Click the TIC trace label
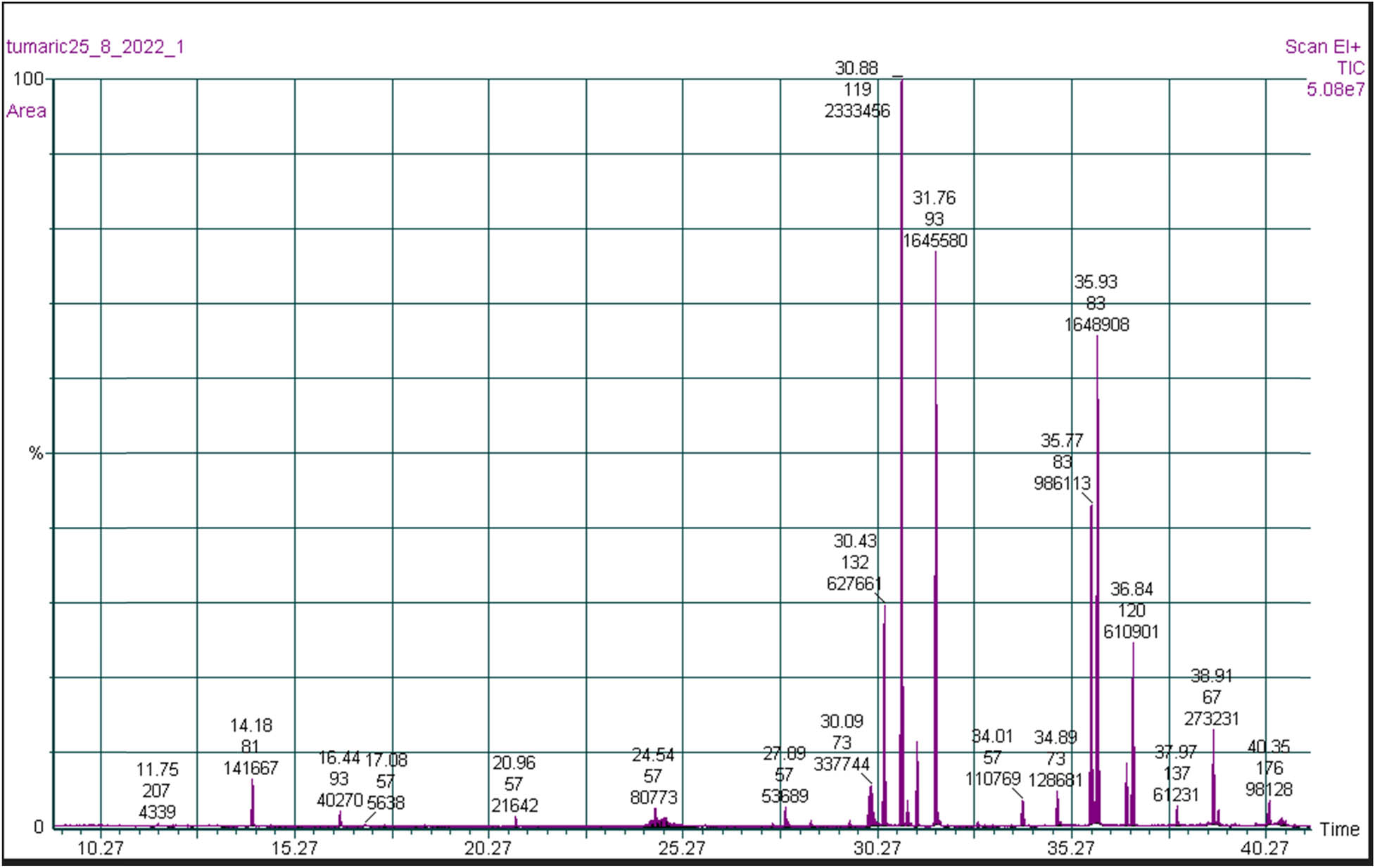Image resolution: width=1375 pixels, height=868 pixels. tap(1350, 68)
